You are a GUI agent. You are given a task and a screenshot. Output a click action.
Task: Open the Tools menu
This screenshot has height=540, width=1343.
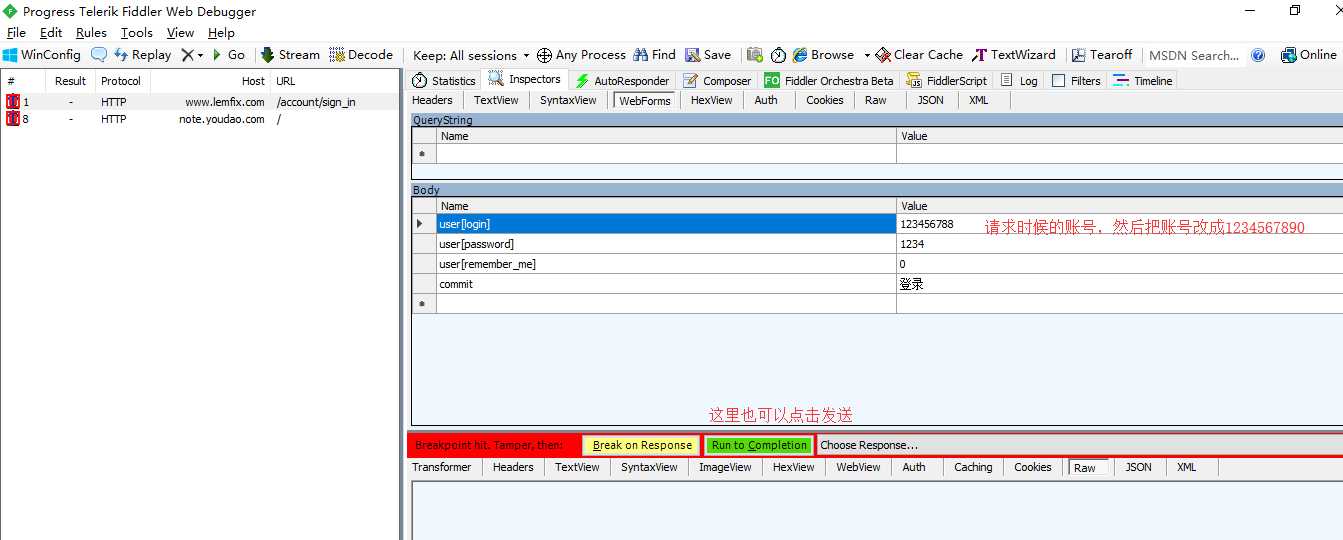[137, 32]
